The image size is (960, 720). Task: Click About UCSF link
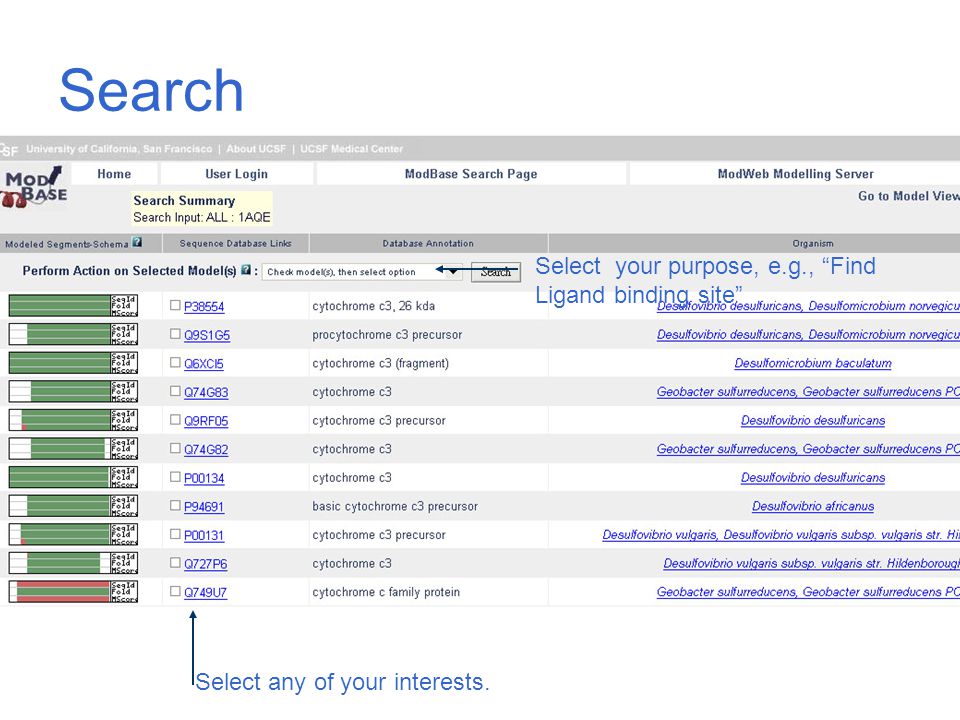tap(256, 149)
